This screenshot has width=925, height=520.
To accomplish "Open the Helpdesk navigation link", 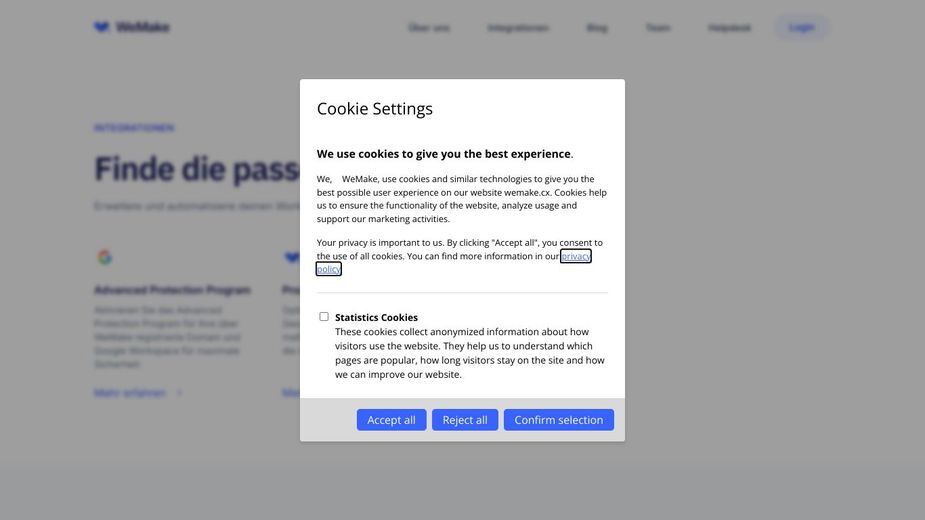I will click(x=729, y=28).
